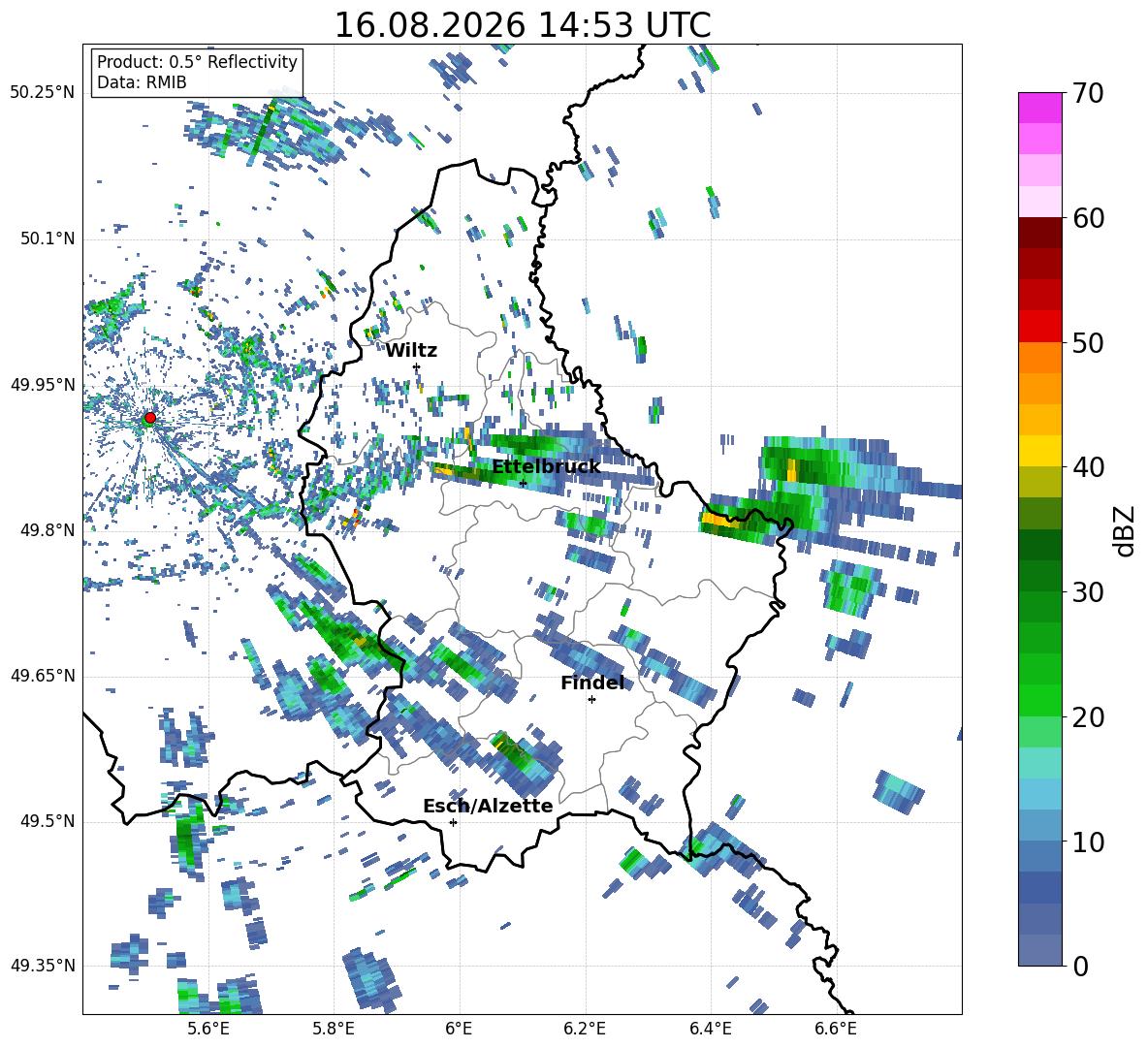Click the dBZ colorbar axis label
Viewport: 1148px width, 1048px height.
[x=1126, y=530]
